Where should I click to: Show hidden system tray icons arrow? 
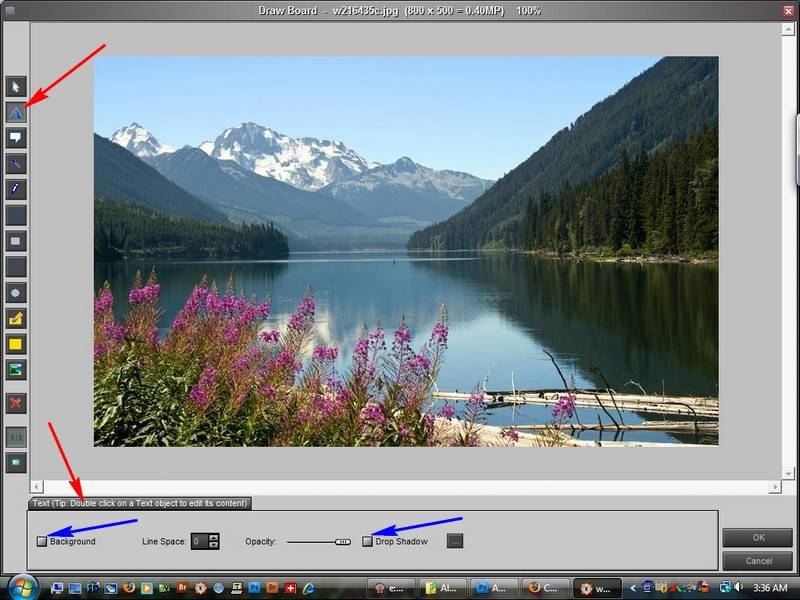tap(633, 588)
